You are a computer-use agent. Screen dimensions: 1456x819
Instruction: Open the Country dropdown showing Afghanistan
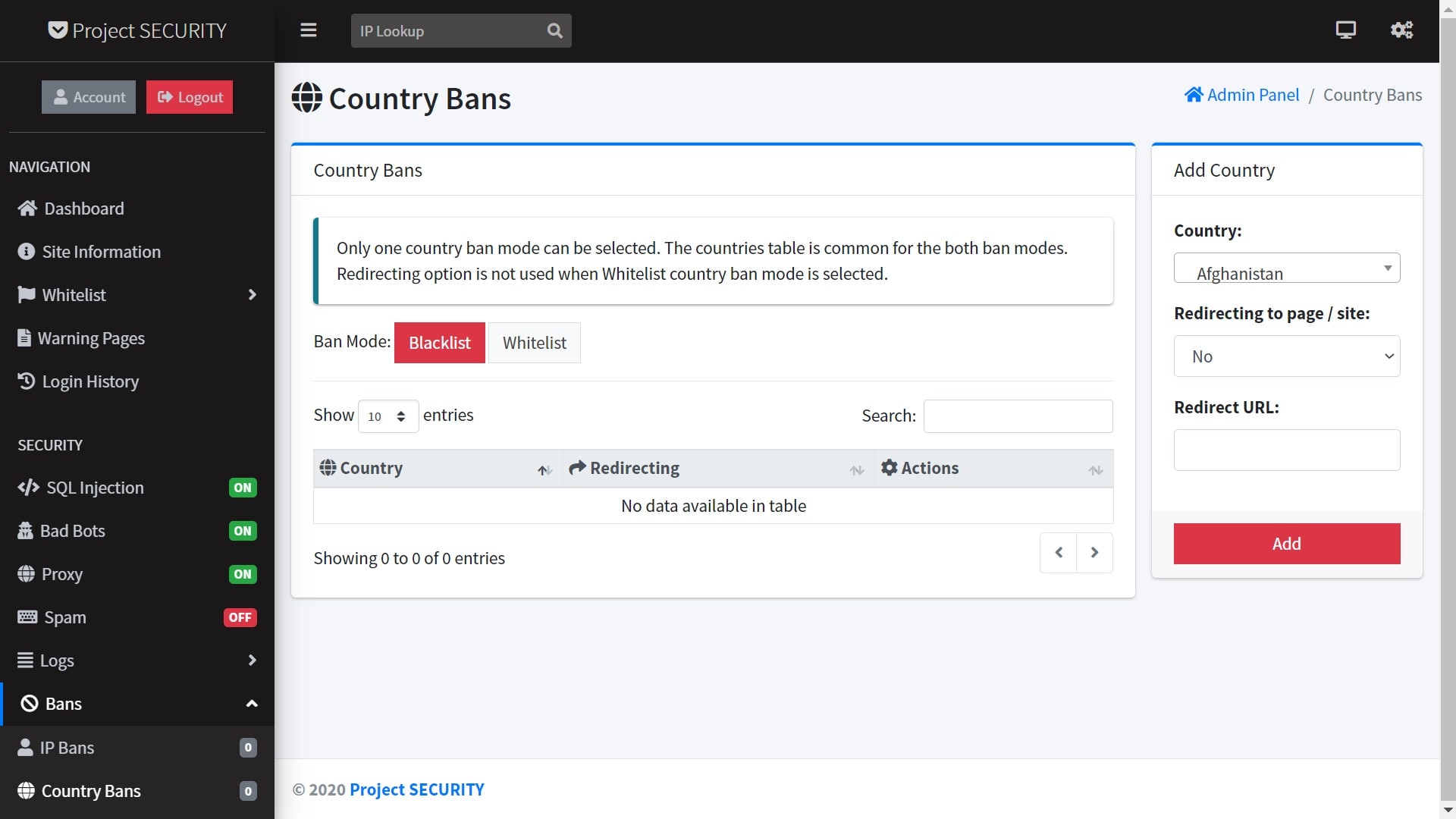coord(1286,268)
